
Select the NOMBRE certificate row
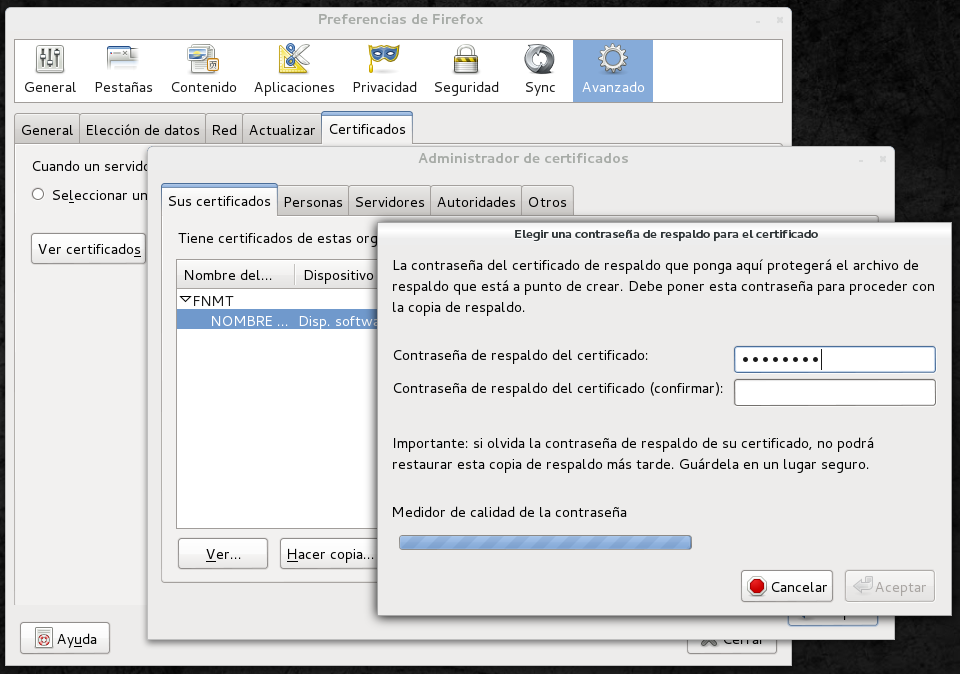pos(277,320)
